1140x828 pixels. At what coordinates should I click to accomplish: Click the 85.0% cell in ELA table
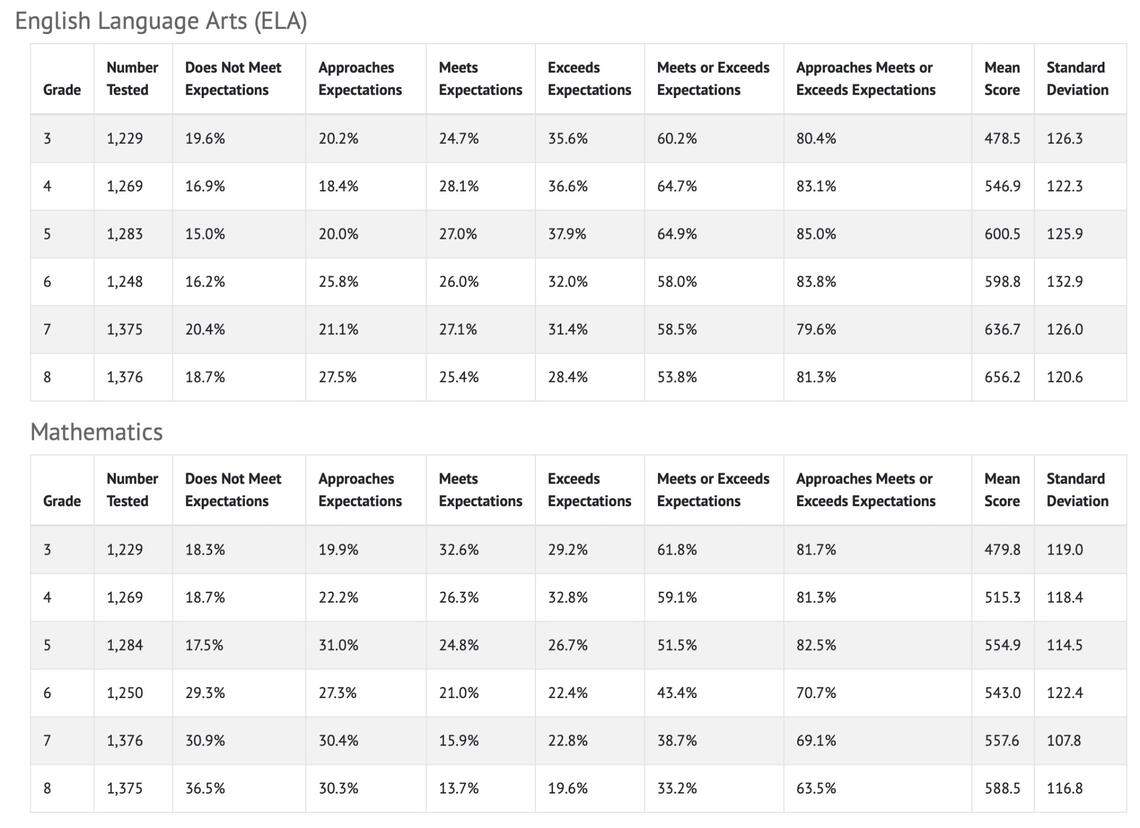pyautogui.click(x=816, y=234)
